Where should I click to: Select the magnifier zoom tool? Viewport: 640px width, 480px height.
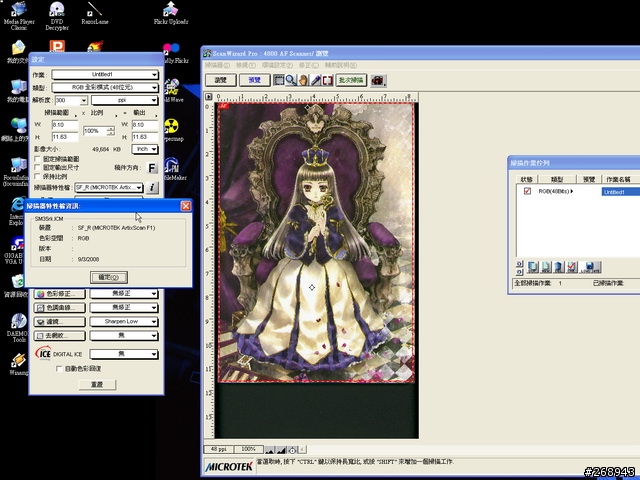[x=291, y=80]
